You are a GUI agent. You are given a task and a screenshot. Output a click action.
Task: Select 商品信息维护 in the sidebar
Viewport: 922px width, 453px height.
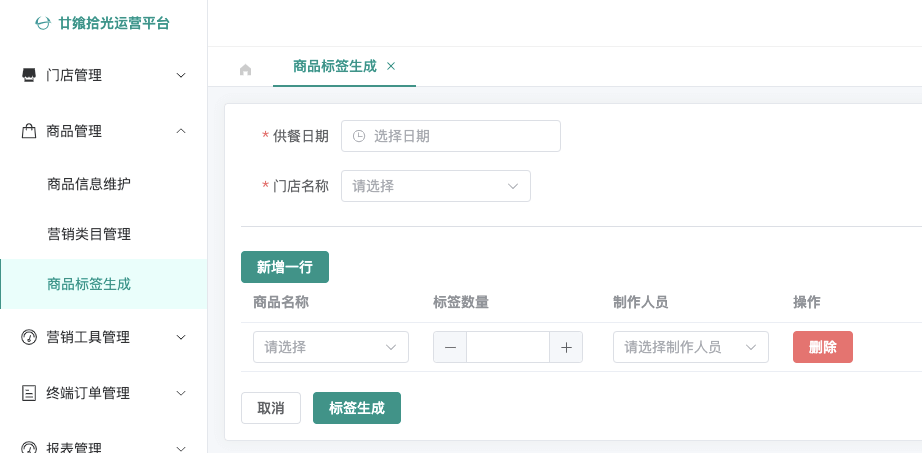[103, 184]
